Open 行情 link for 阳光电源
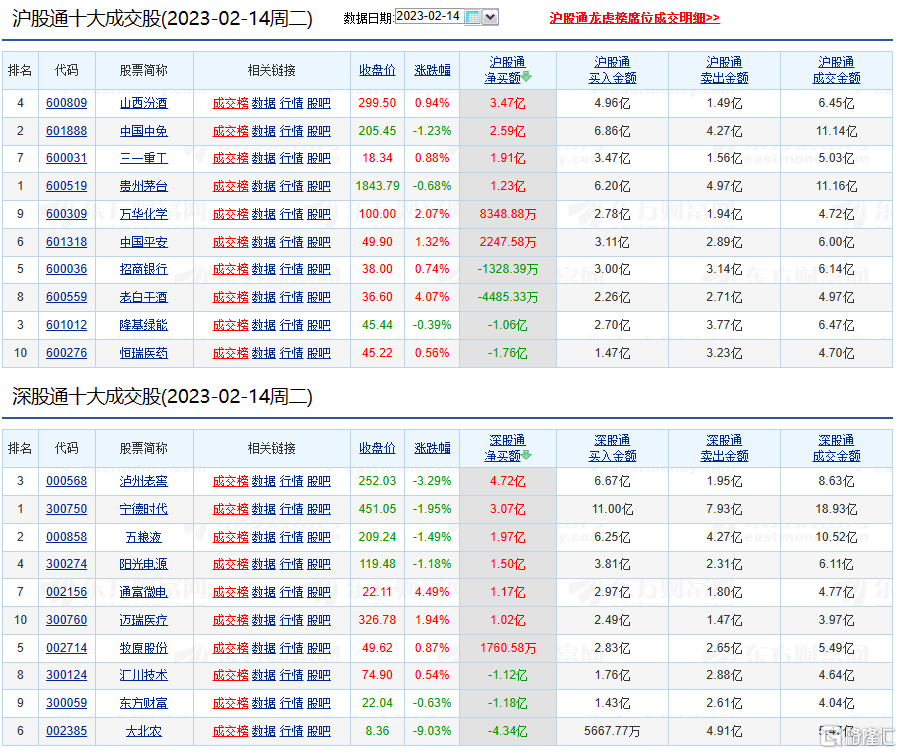This screenshot has width=902, height=754. (291, 564)
